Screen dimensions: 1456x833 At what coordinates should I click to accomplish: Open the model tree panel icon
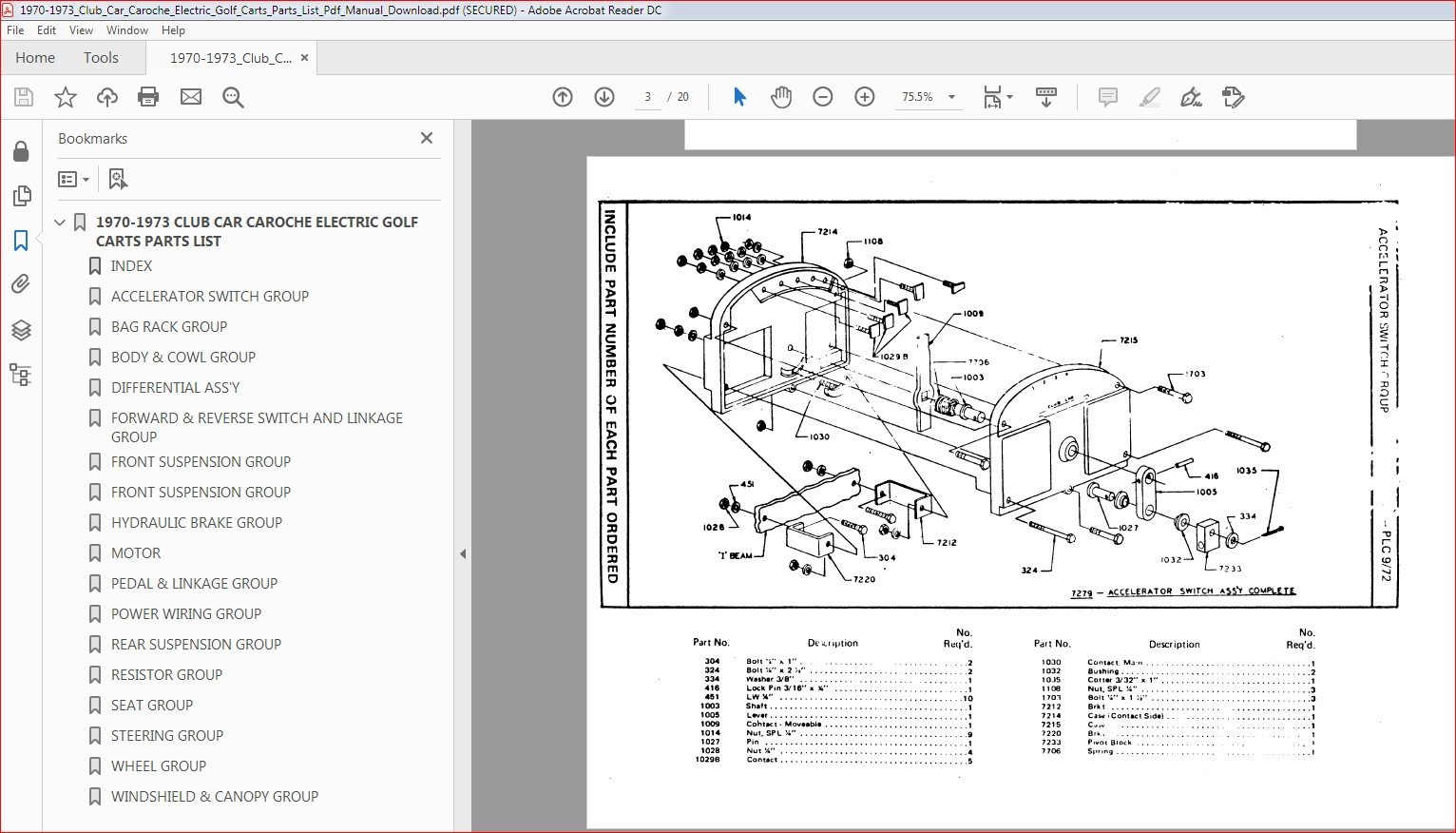[x=21, y=374]
